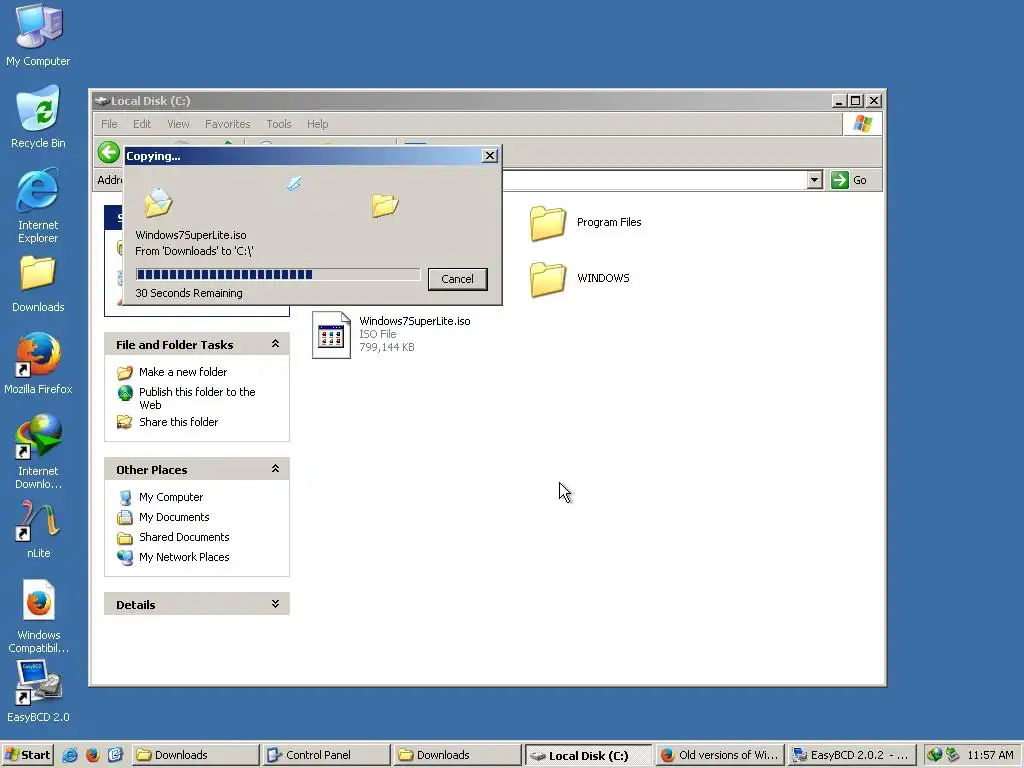
Task: Click the Share this folder icon
Action: coord(124,422)
